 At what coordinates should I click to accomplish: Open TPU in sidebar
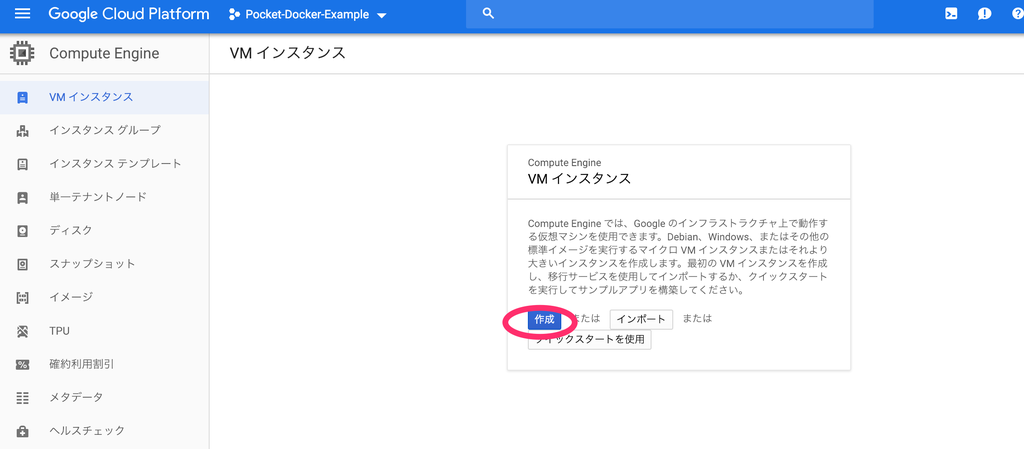[104, 331]
